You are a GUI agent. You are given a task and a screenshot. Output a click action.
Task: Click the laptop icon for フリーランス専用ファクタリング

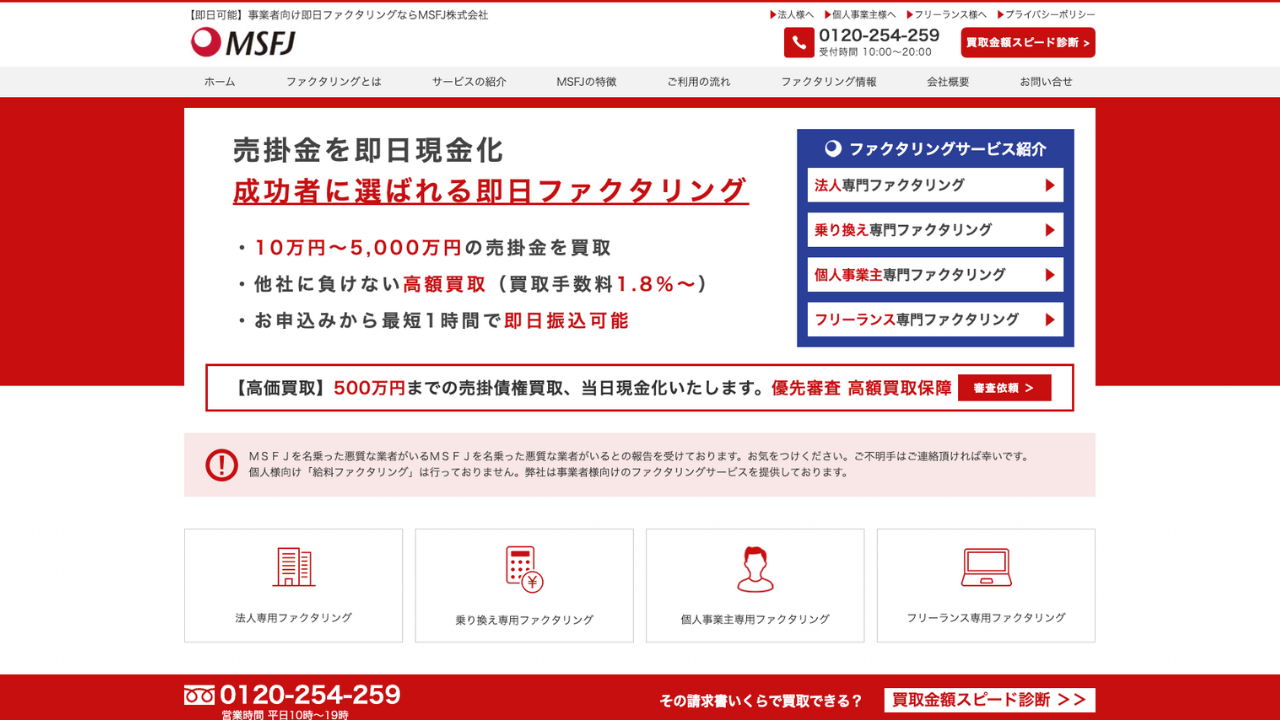click(986, 566)
